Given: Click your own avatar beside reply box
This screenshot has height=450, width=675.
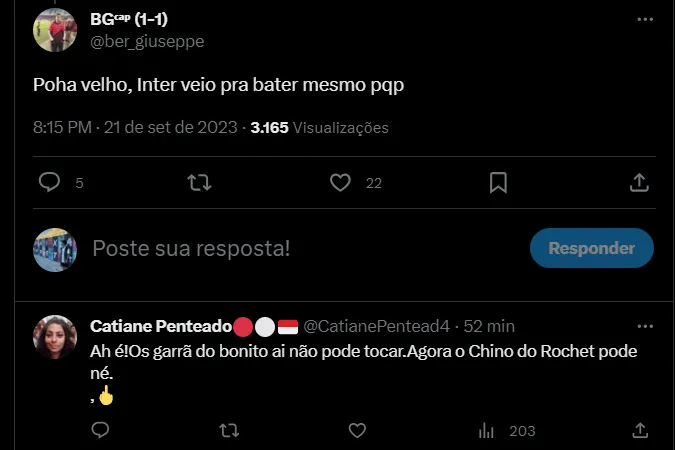Looking at the screenshot, I should 55,248.
